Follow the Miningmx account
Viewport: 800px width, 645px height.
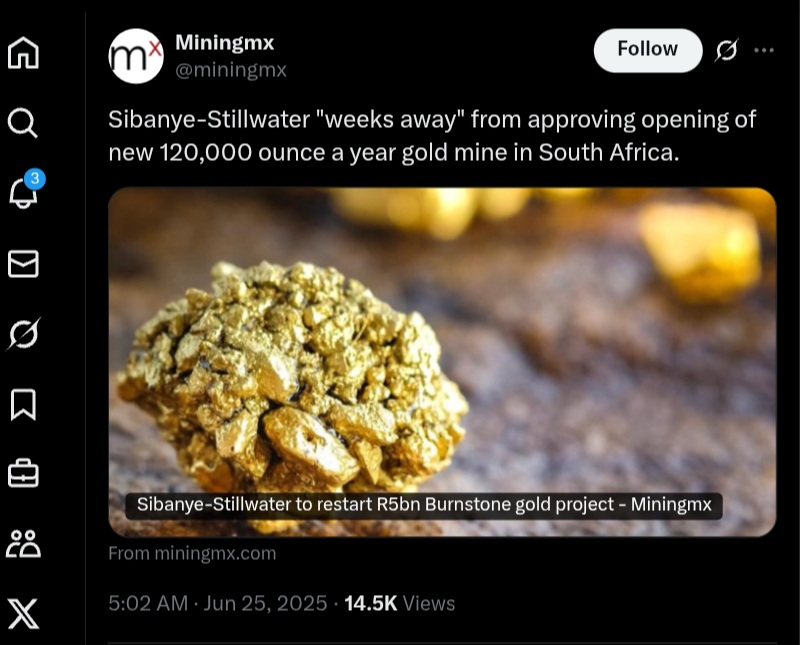(648, 50)
